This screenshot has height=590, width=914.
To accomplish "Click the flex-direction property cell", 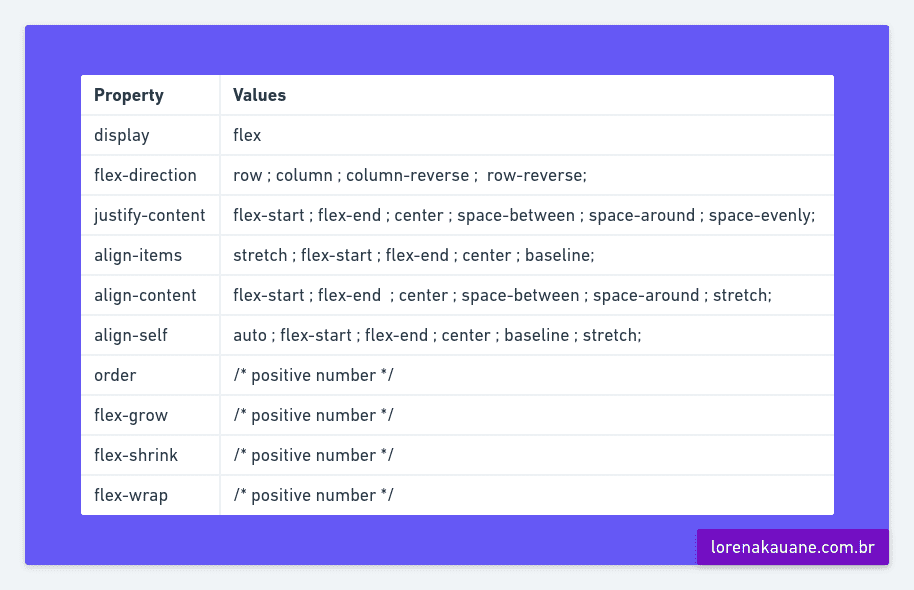I will click(x=145, y=175).
